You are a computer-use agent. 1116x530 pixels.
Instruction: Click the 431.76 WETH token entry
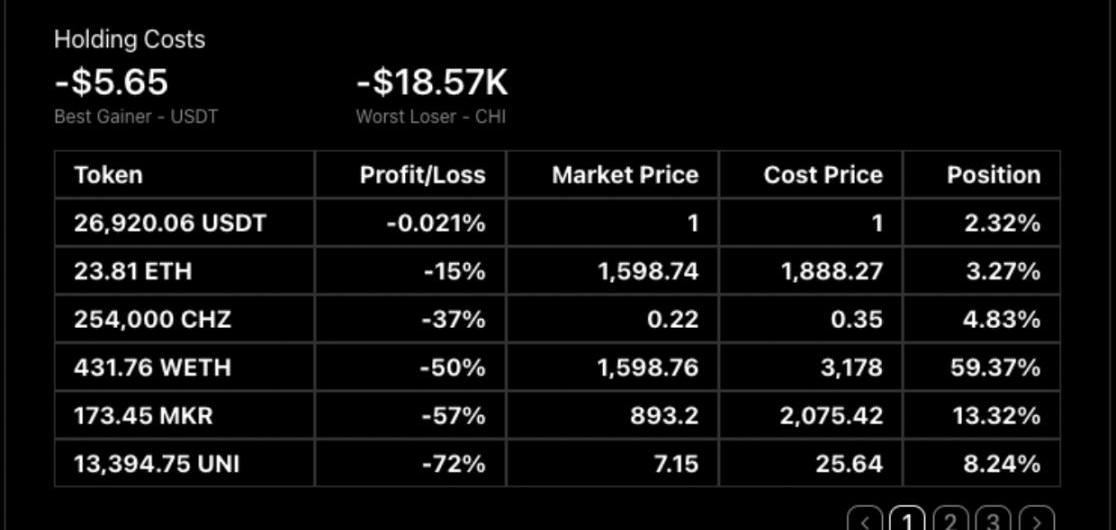[x=152, y=367]
